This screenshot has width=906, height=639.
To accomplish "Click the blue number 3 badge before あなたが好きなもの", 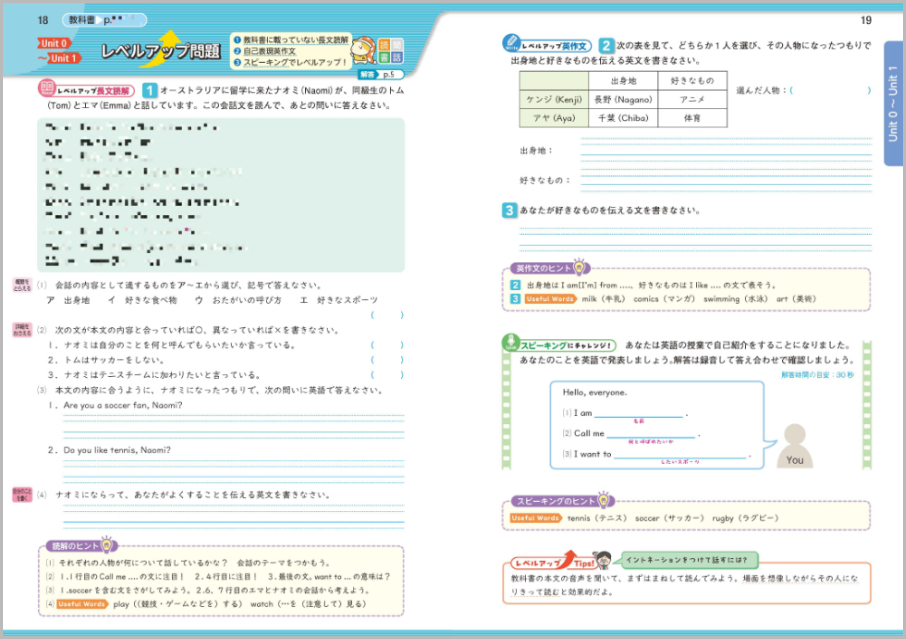I will click(509, 210).
